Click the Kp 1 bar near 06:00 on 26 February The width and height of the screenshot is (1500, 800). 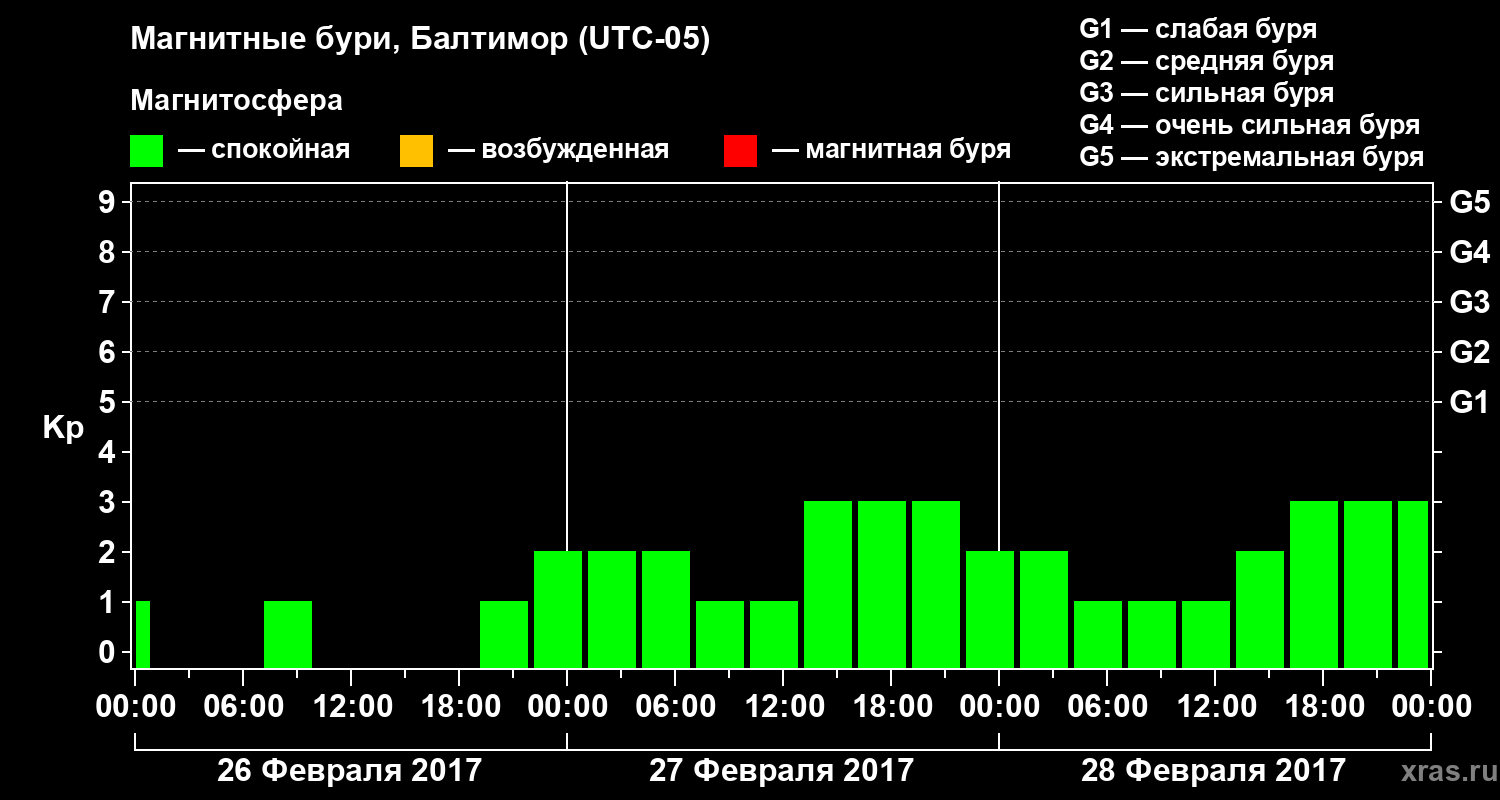[288, 634]
